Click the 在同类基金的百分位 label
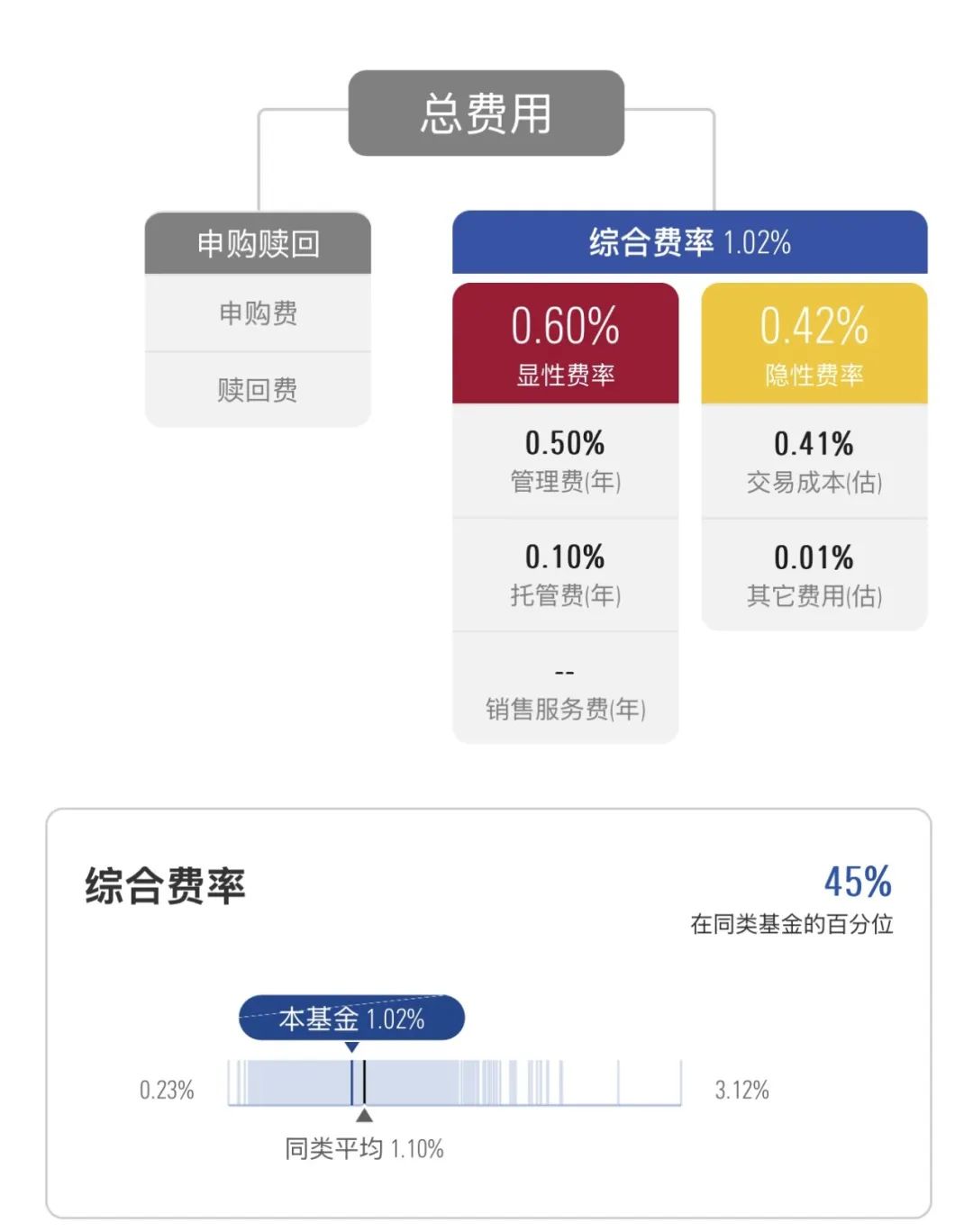Screen dimensions: 973x1232 (792, 924)
